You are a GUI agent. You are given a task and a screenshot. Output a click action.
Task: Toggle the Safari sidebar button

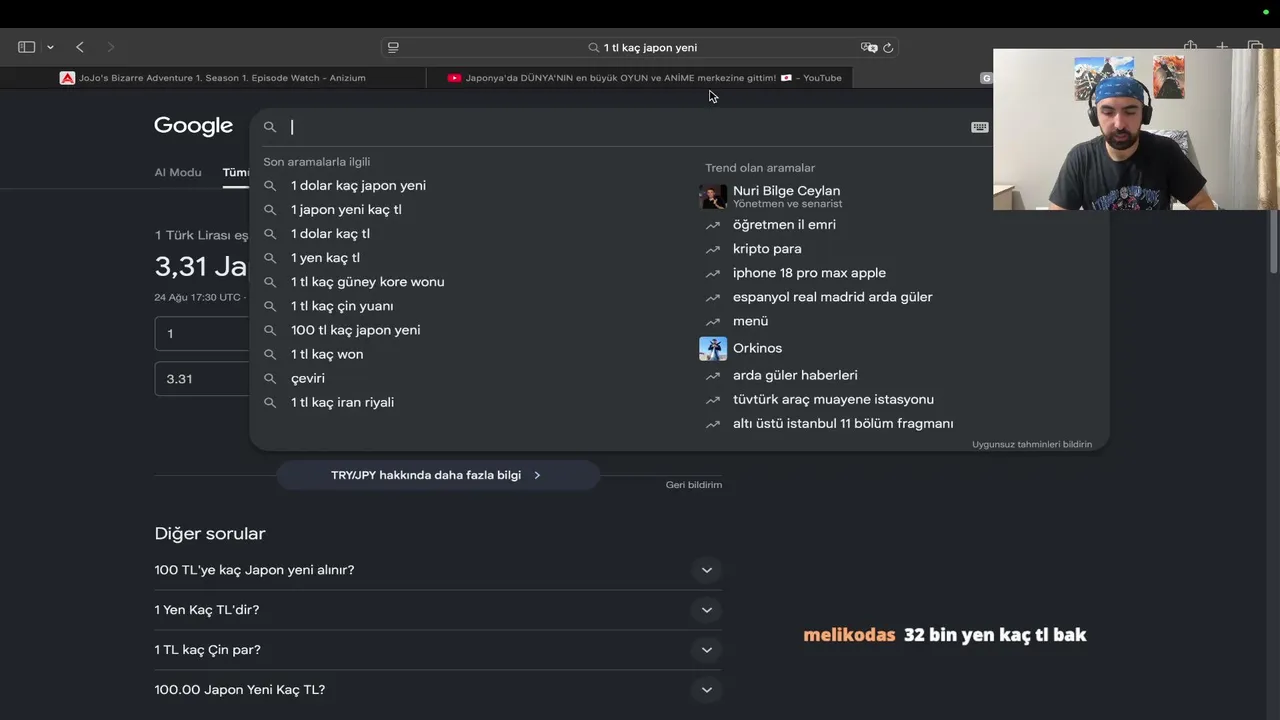27,47
